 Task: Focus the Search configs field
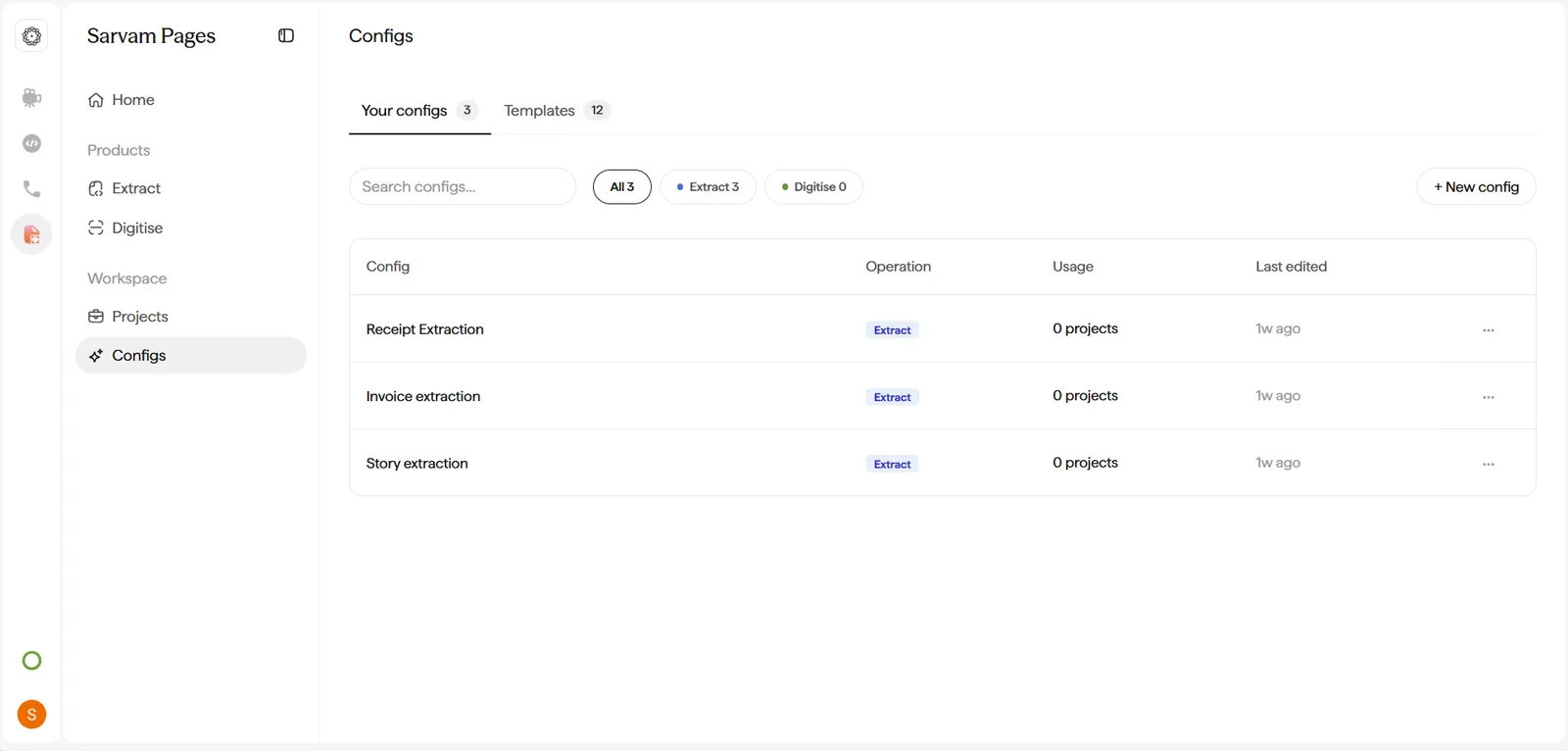[463, 186]
